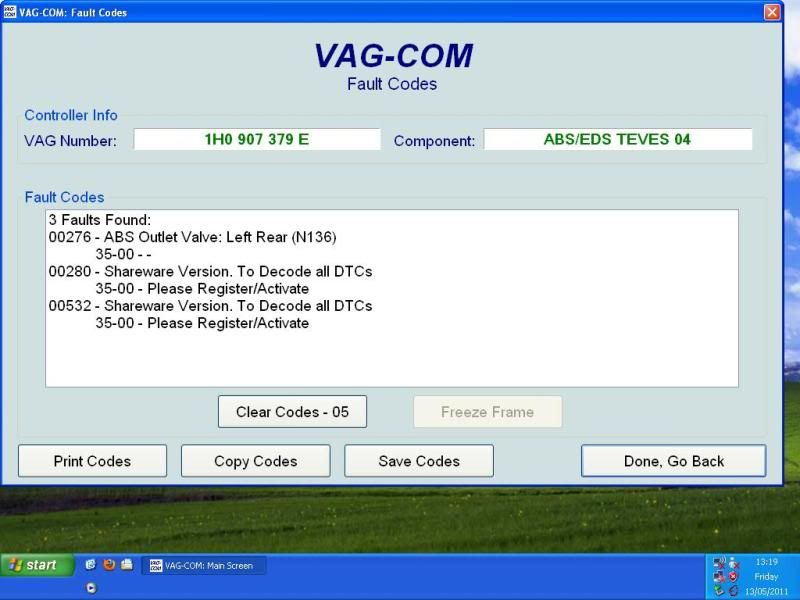Select the 00532 Shareware Version fault line
This screenshot has height=600, width=800.
(210, 306)
